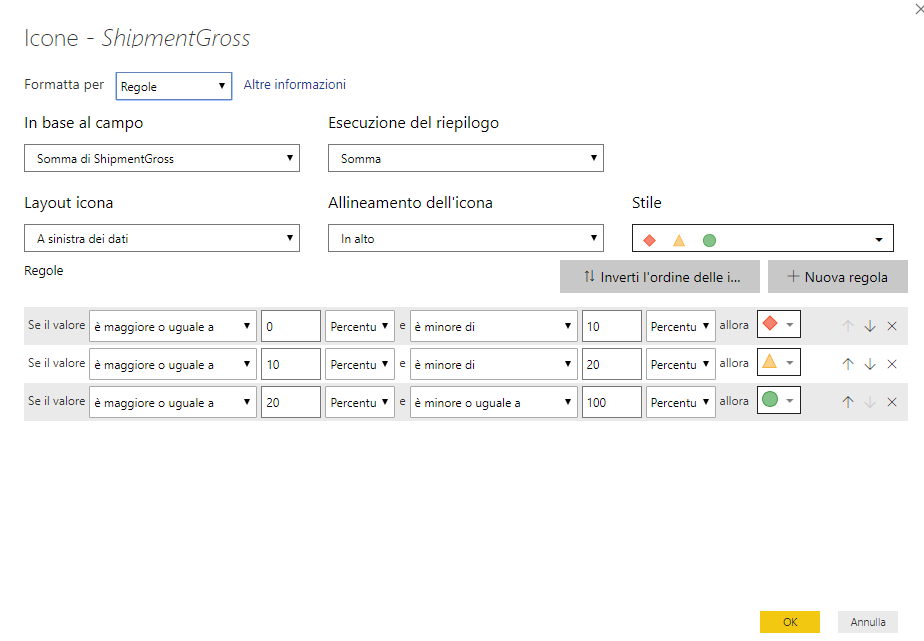Open second rule's 'è maggiore o uguale a' dropdown
The height and width of the screenshot is (641, 924).
click(173, 364)
